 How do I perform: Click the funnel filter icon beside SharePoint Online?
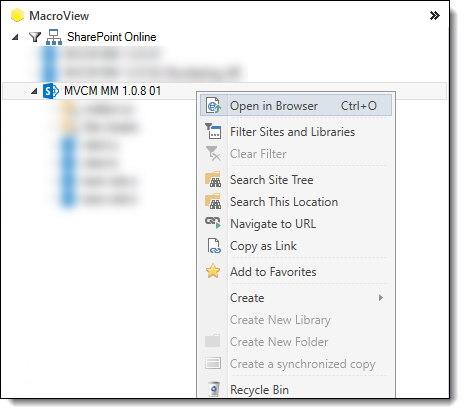pyautogui.click(x=35, y=37)
